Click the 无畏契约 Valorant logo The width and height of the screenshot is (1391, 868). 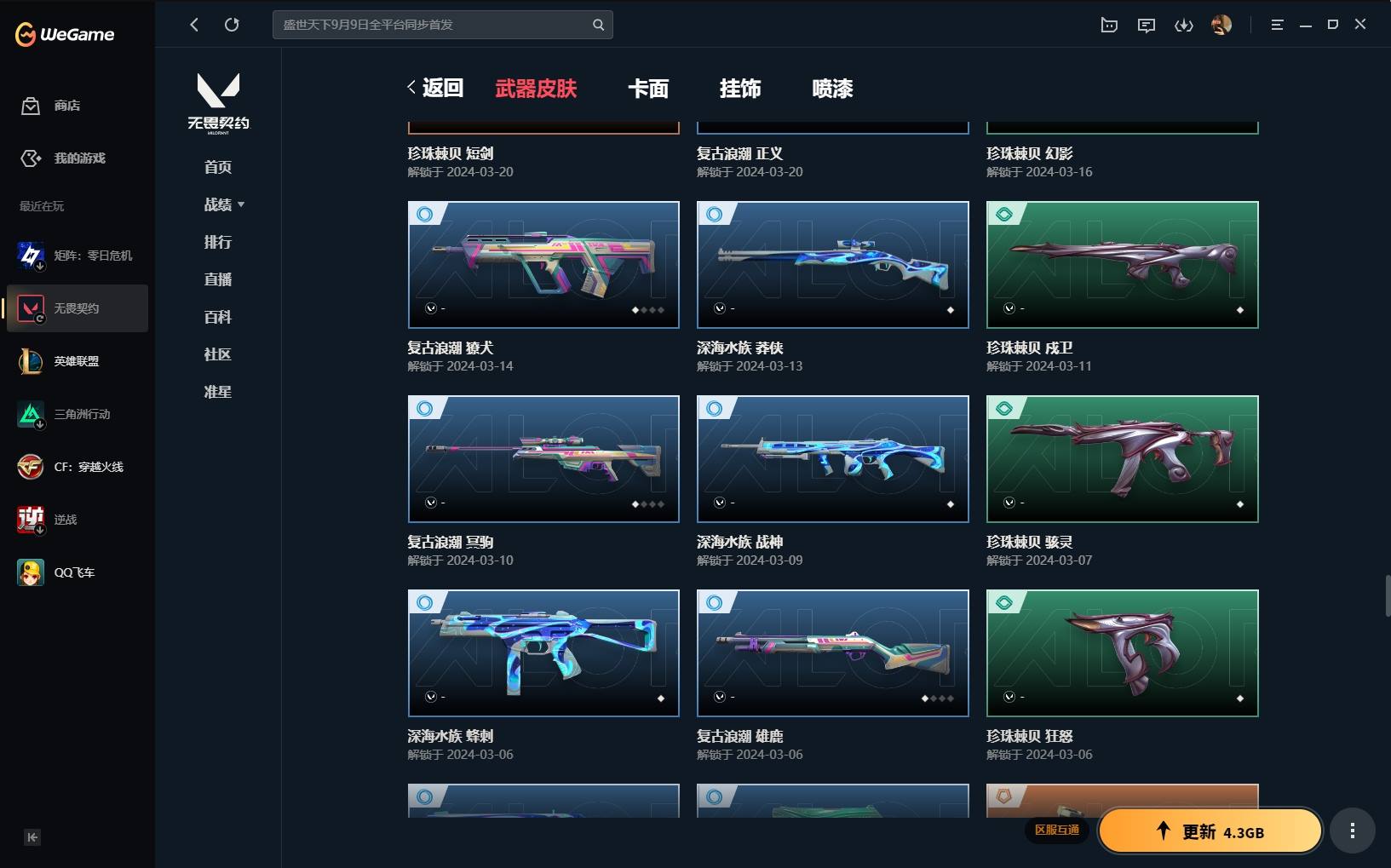pyautogui.click(x=218, y=103)
